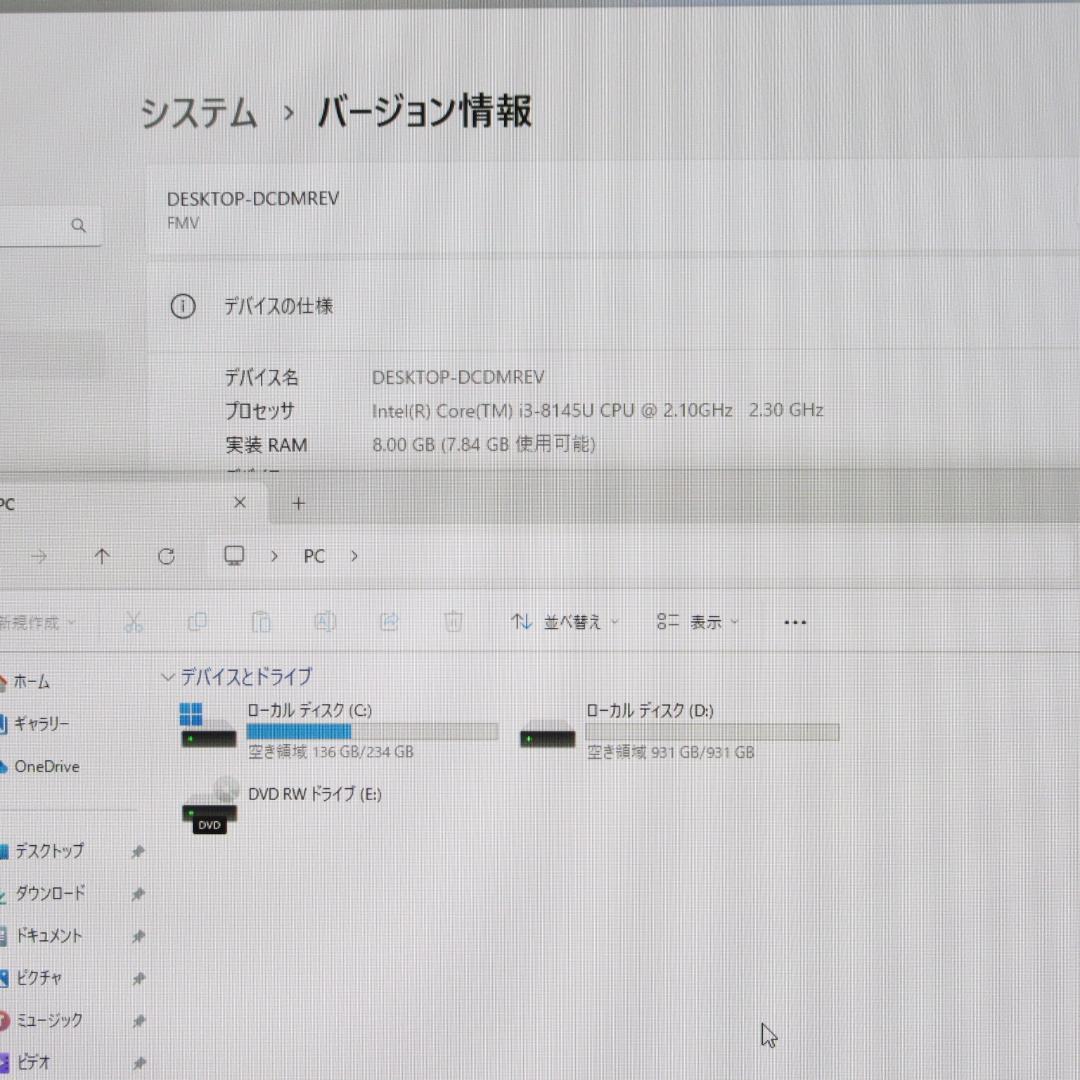The width and height of the screenshot is (1080, 1080).
Task: Select the Cut icon in Explorer toolbar
Action: click(x=135, y=622)
